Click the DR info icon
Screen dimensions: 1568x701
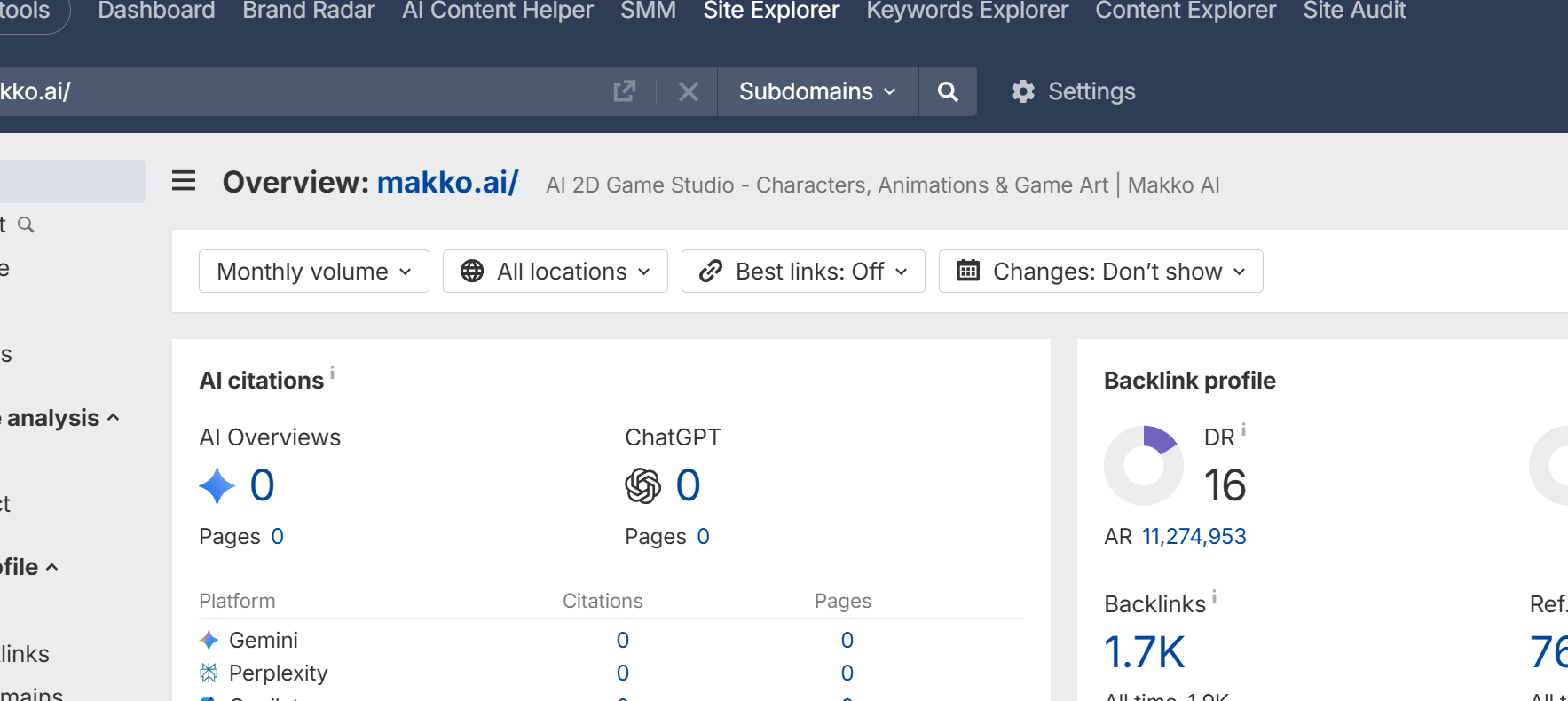(x=1243, y=429)
